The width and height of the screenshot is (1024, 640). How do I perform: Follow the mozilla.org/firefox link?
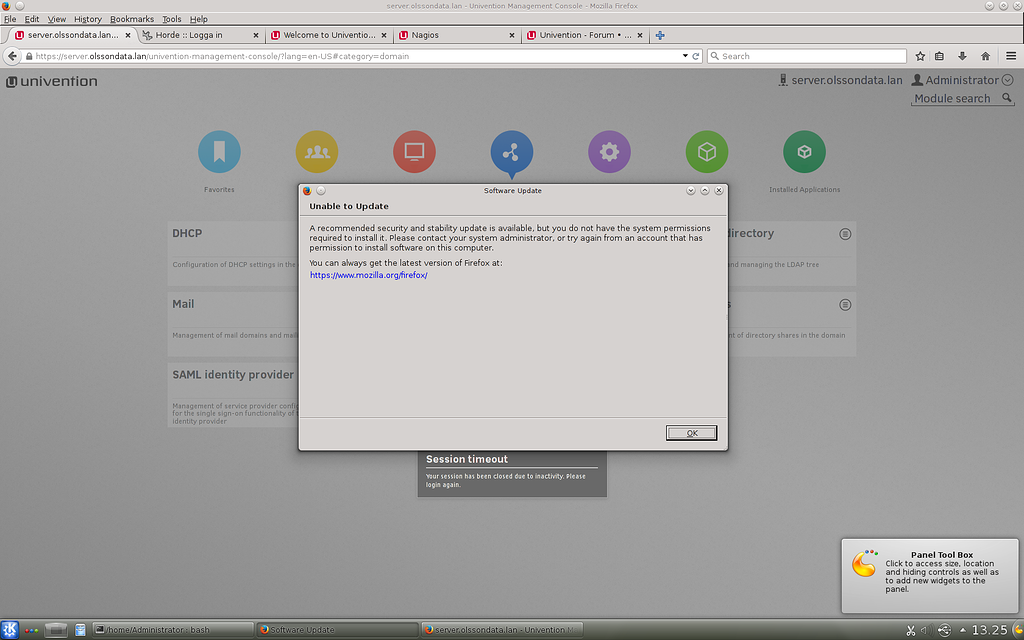click(369, 275)
